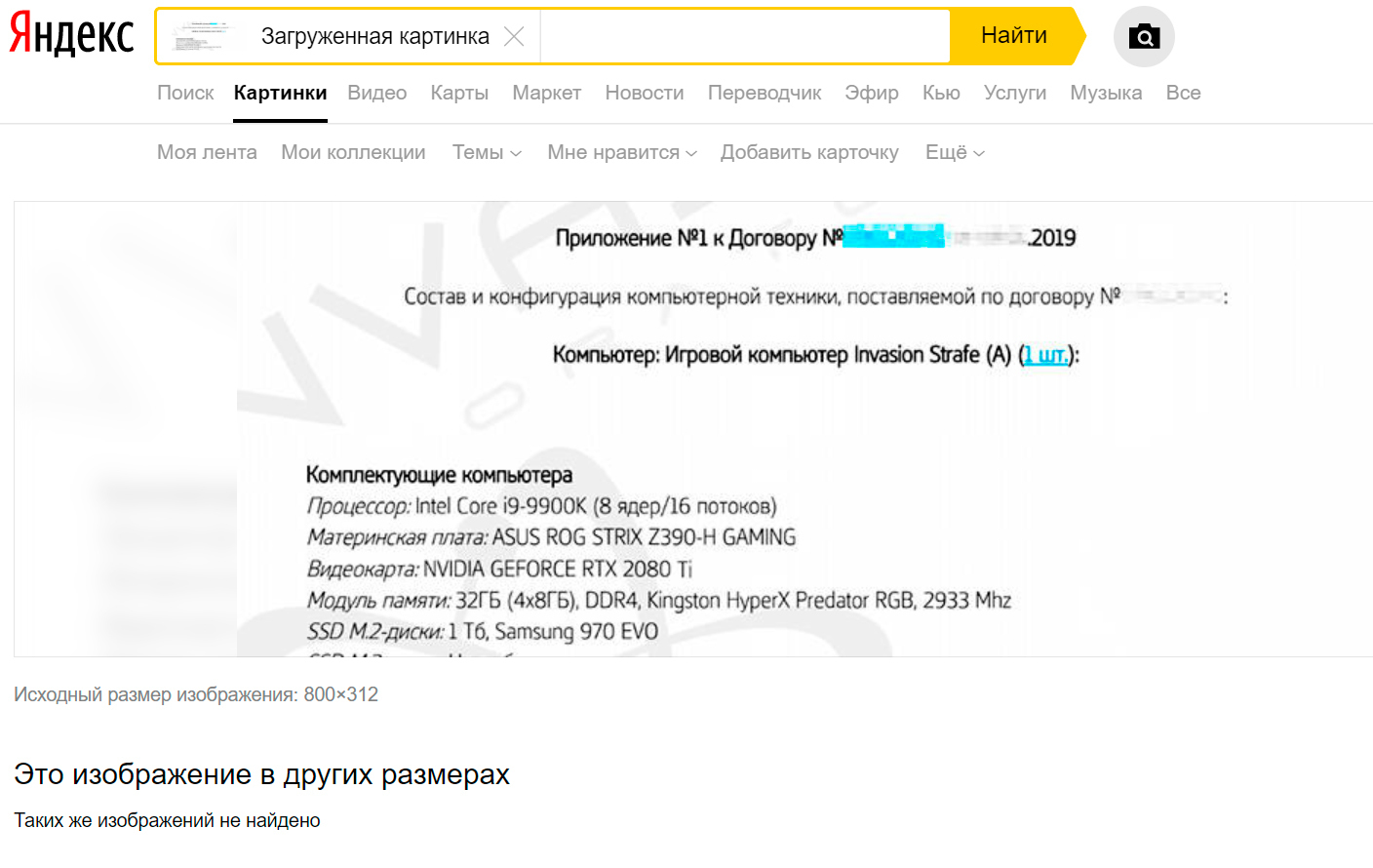Expand the Ещё dropdown
The height and width of the screenshot is (868, 1373).
click(x=955, y=152)
